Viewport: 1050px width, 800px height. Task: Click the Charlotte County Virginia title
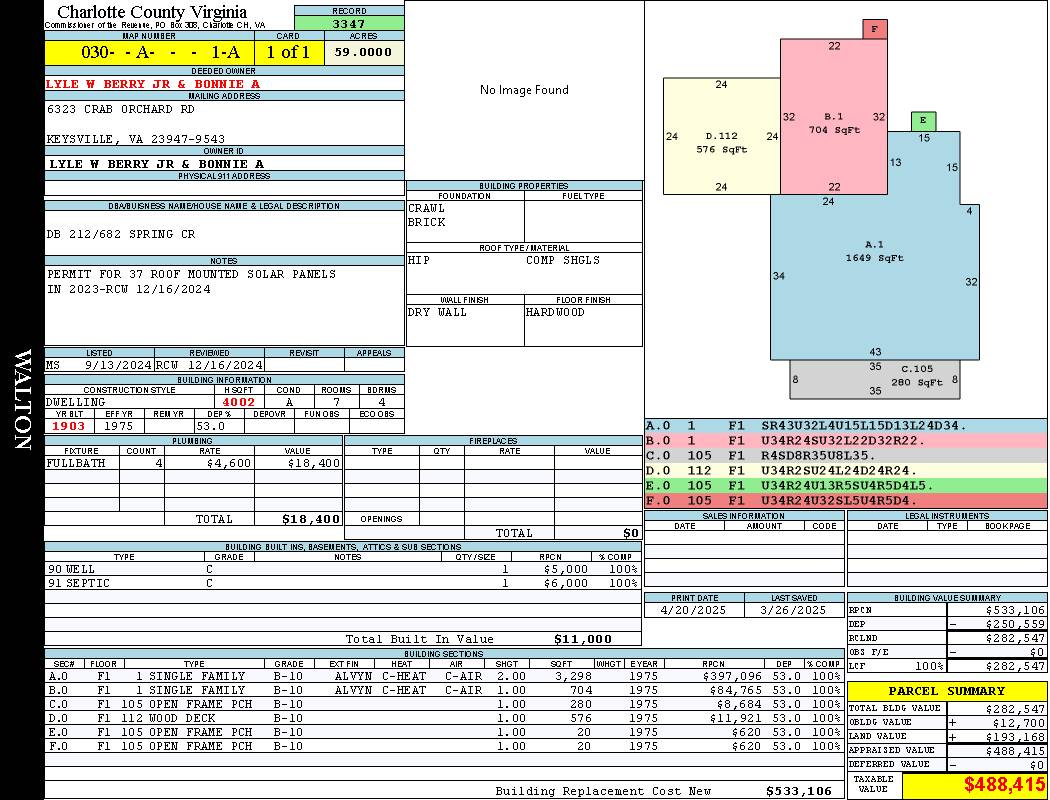point(152,12)
